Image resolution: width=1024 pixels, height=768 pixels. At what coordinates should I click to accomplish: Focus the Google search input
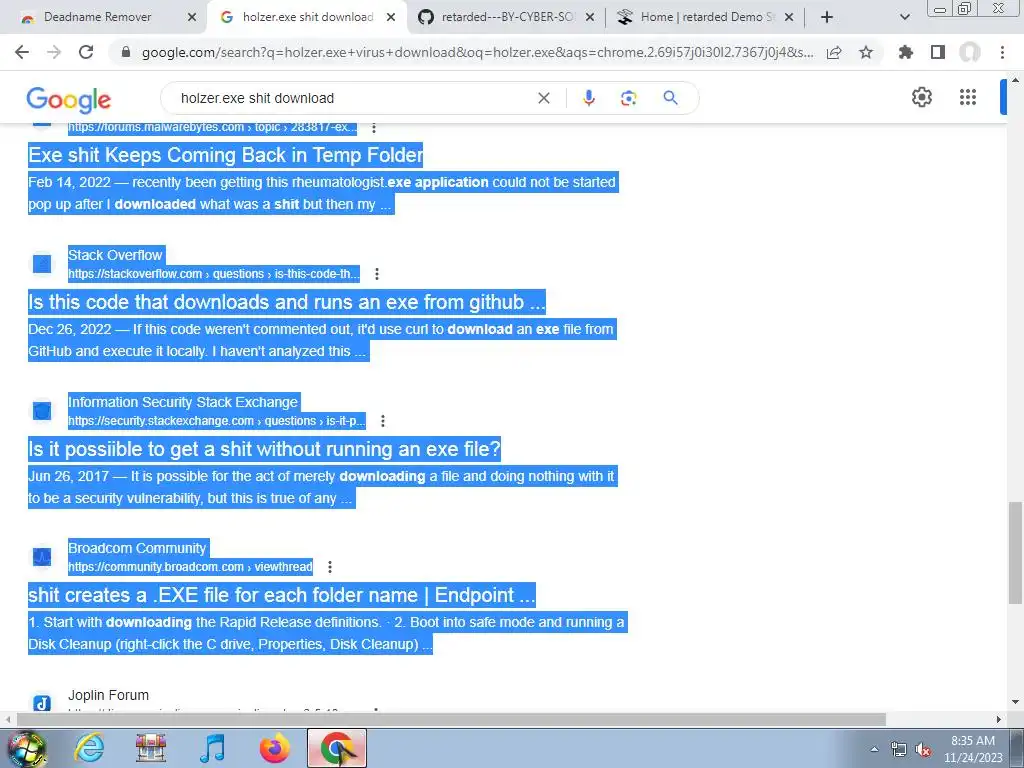[x=353, y=98]
